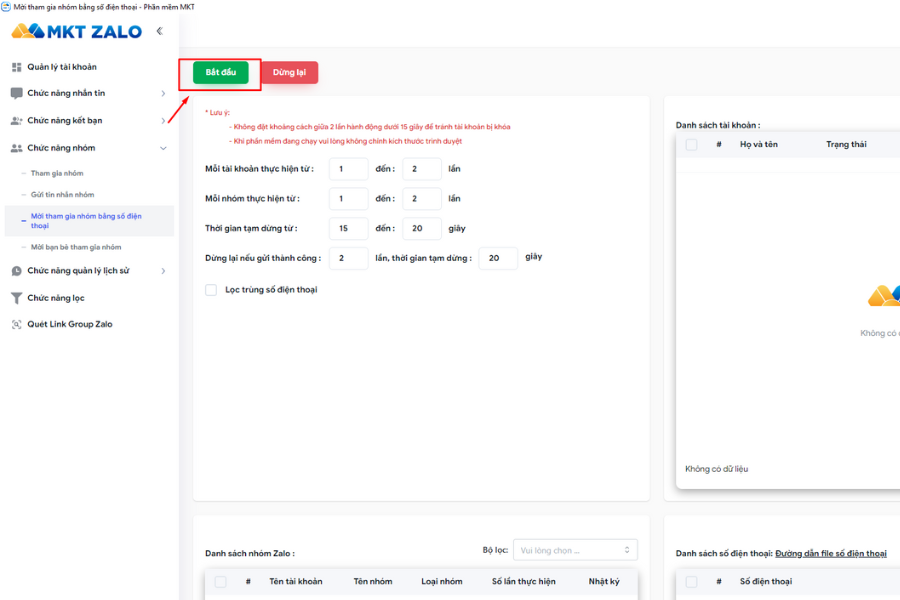Expand Chức năng nhắn tin chevron

point(163,94)
